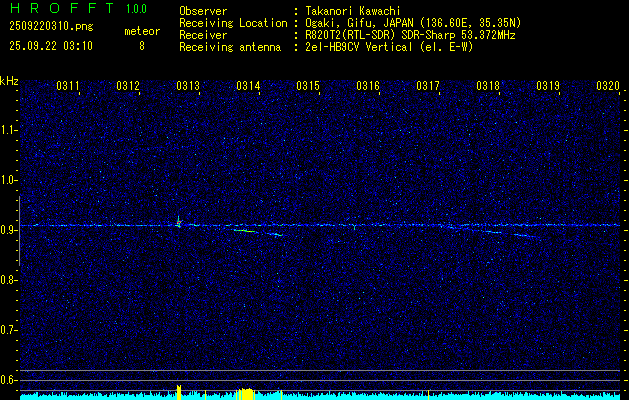Screen dimensions: 629x400
Task: Click the kHz axis unit label
Action: pyautogui.click(x=9, y=81)
